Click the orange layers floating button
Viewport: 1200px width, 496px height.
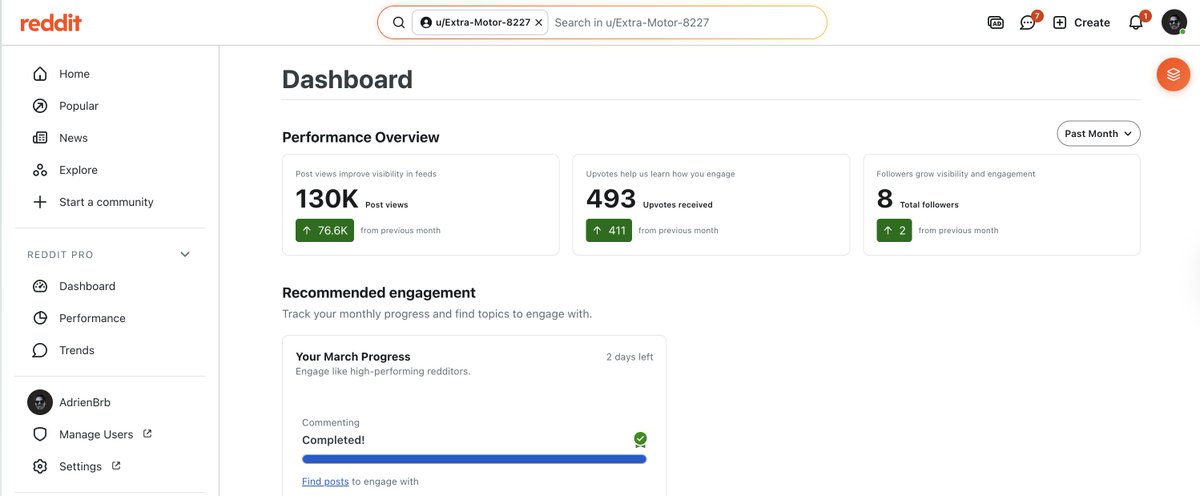1173,74
